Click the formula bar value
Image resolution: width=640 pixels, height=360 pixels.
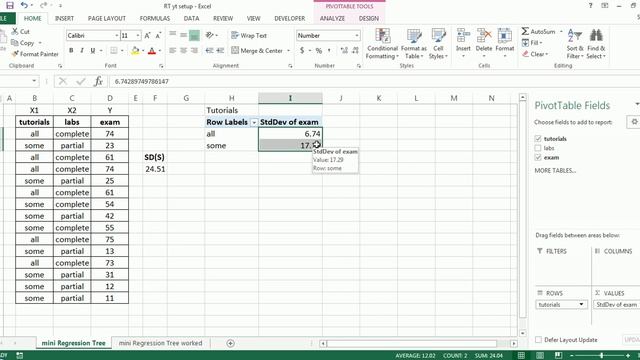pos(142,82)
